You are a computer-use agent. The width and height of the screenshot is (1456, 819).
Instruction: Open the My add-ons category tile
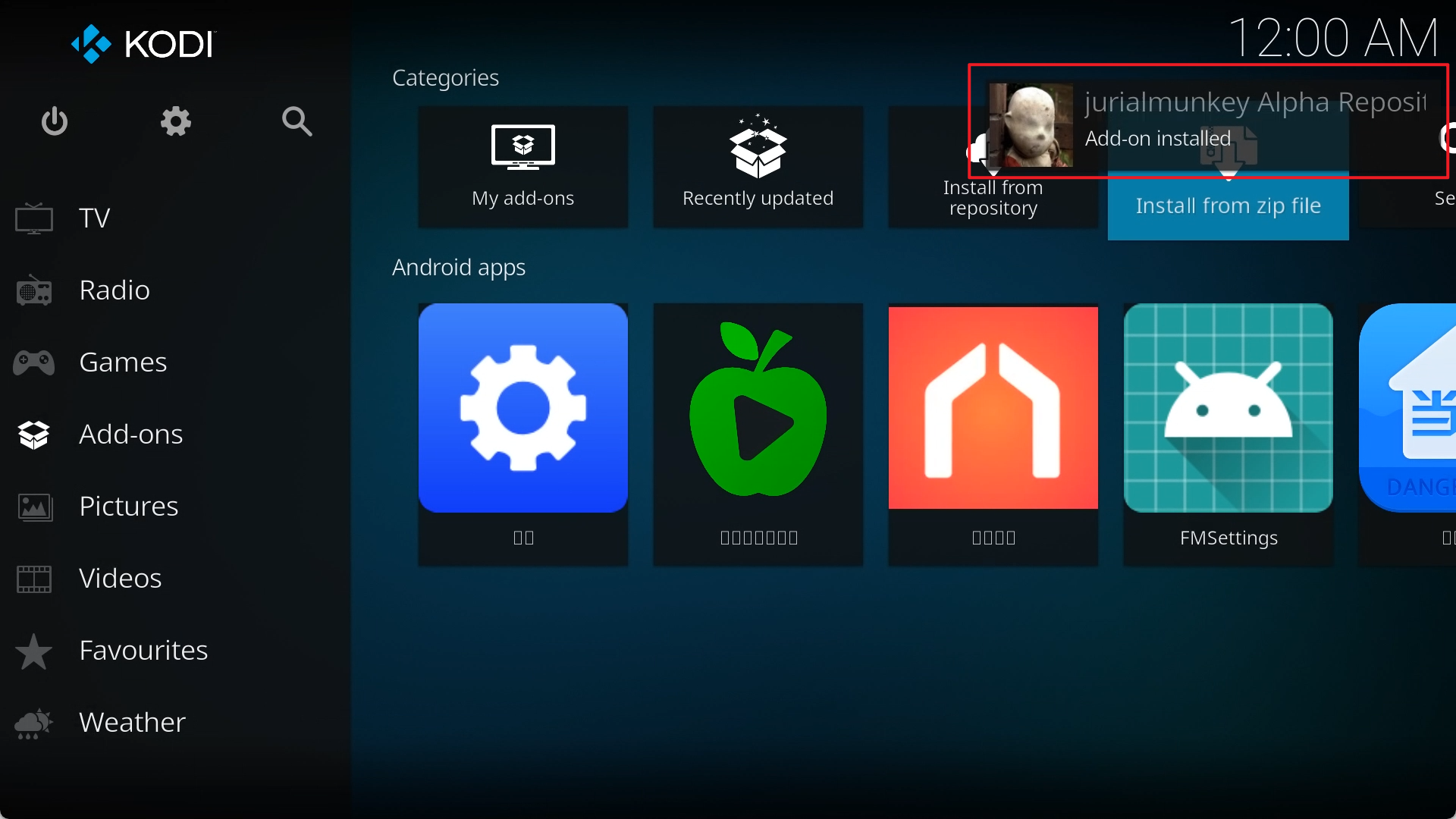click(523, 167)
